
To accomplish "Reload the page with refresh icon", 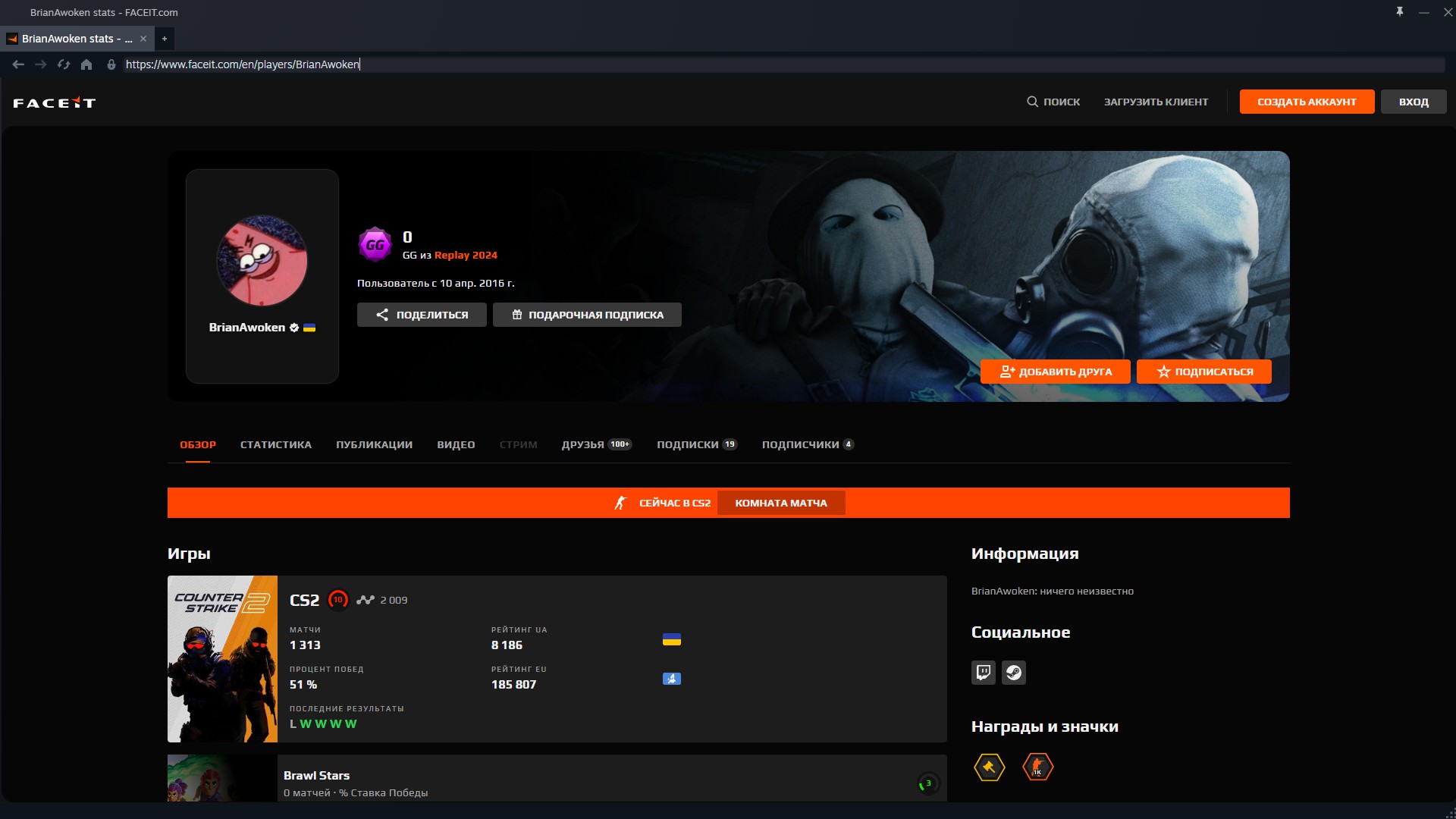I will coord(64,64).
